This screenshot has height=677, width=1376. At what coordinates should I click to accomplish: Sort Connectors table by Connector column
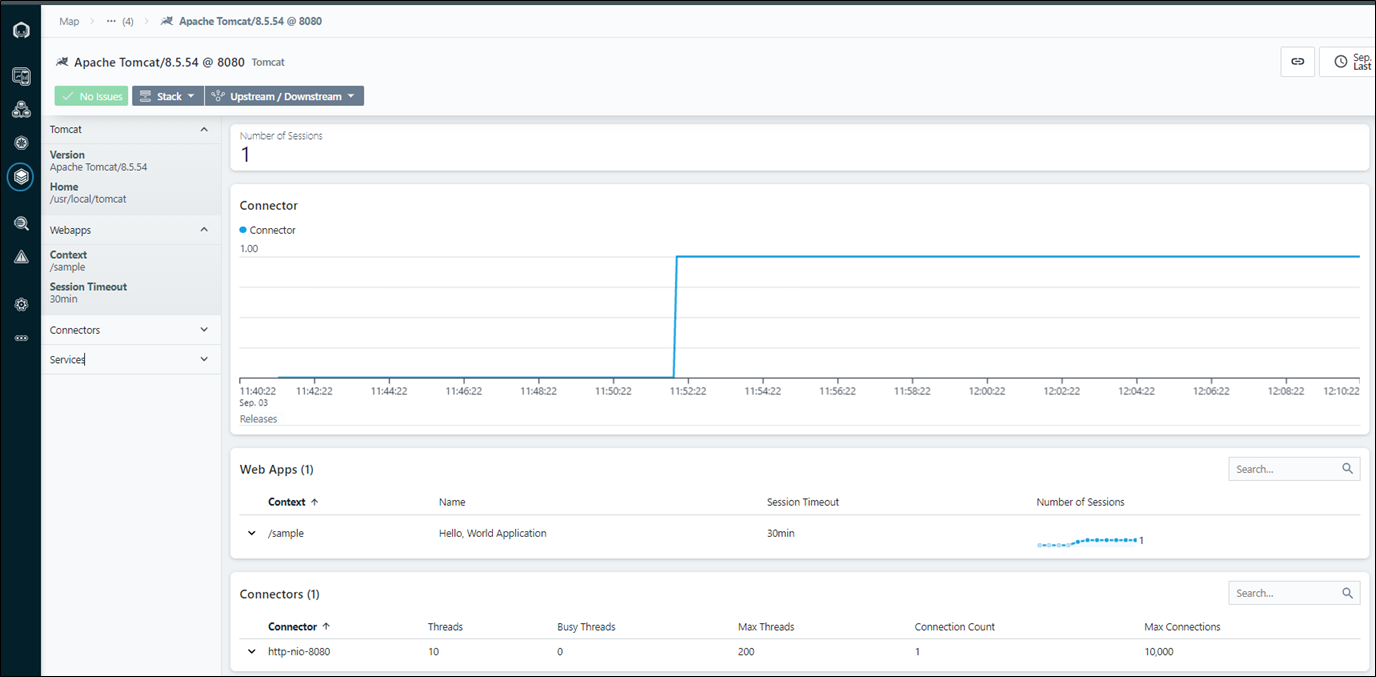click(299, 627)
